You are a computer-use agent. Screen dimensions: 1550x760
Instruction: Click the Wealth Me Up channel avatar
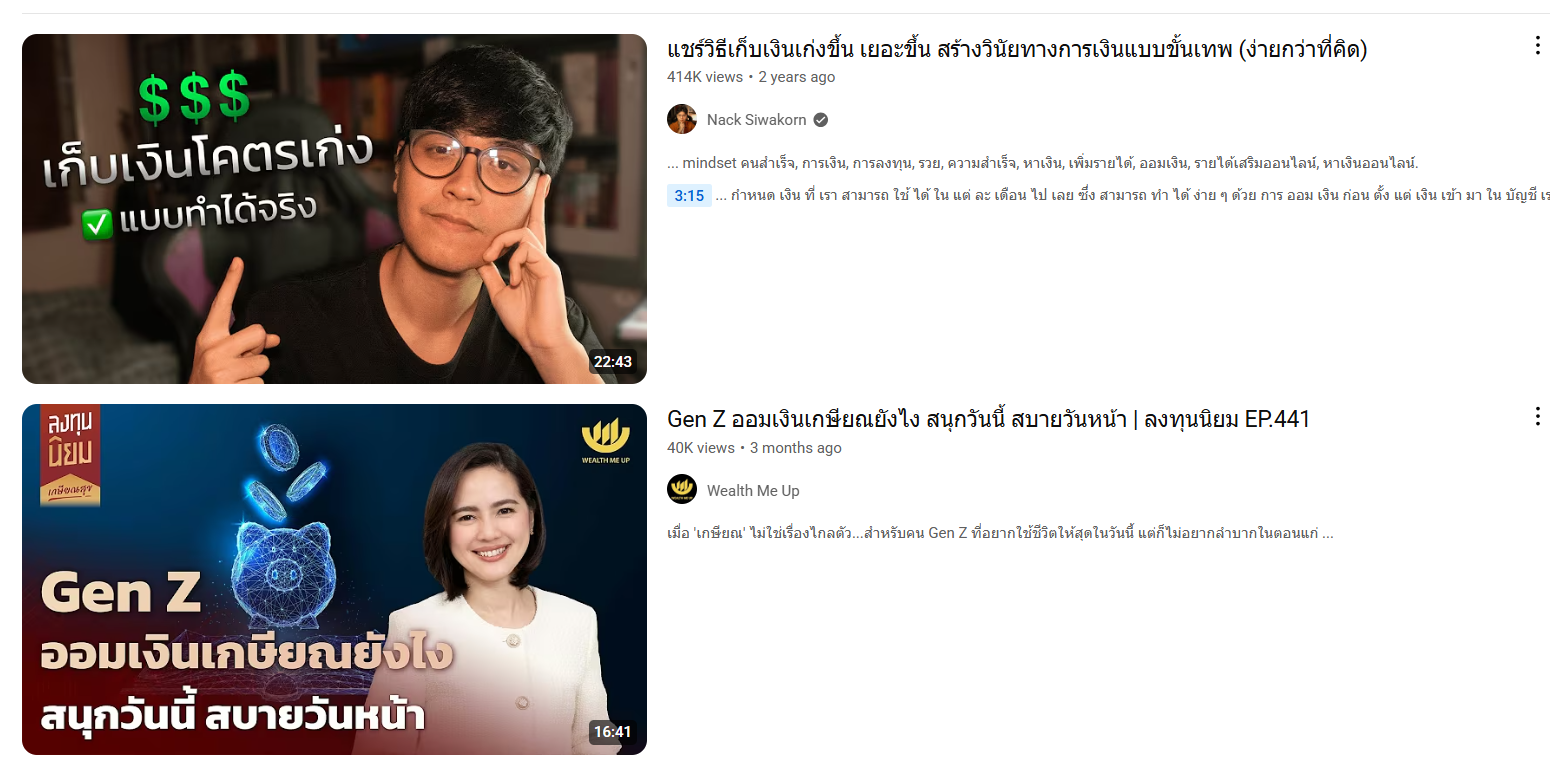[x=682, y=490]
